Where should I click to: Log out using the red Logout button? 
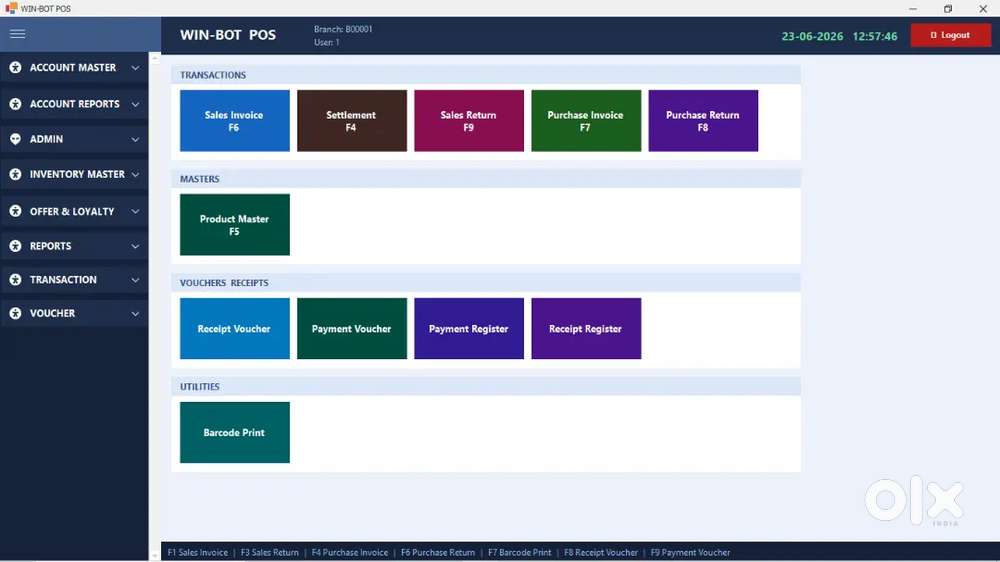[950, 35]
